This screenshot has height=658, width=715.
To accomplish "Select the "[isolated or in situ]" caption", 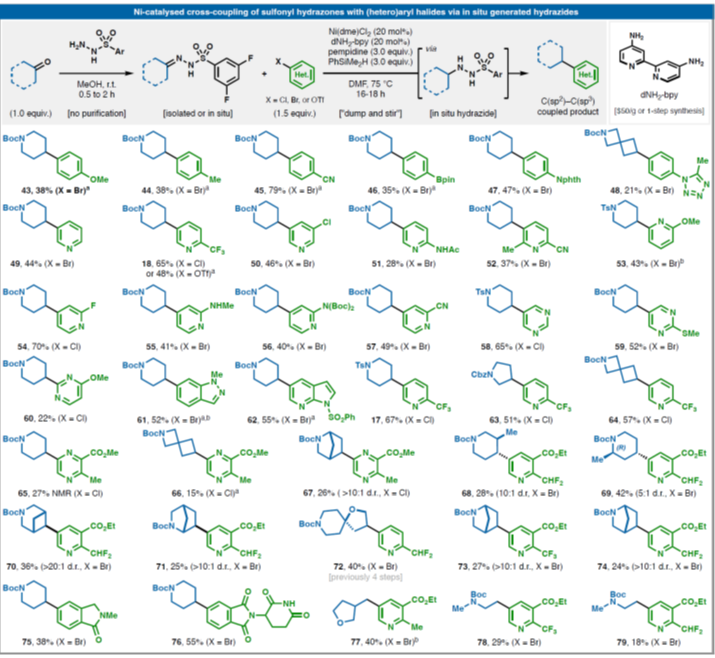I will pyautogui.click(x=198, y=113).
